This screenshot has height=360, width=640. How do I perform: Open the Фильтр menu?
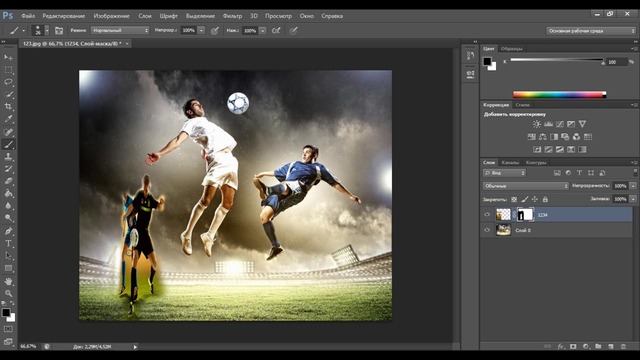click(232, 16)
